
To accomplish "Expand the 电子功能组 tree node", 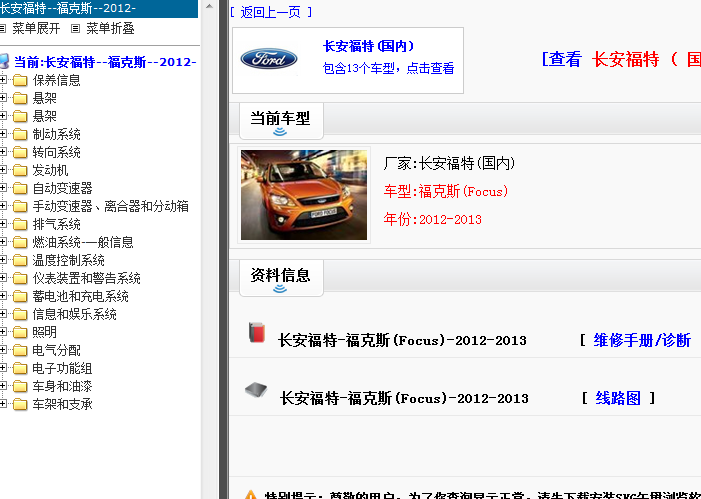I will point(3,368).
